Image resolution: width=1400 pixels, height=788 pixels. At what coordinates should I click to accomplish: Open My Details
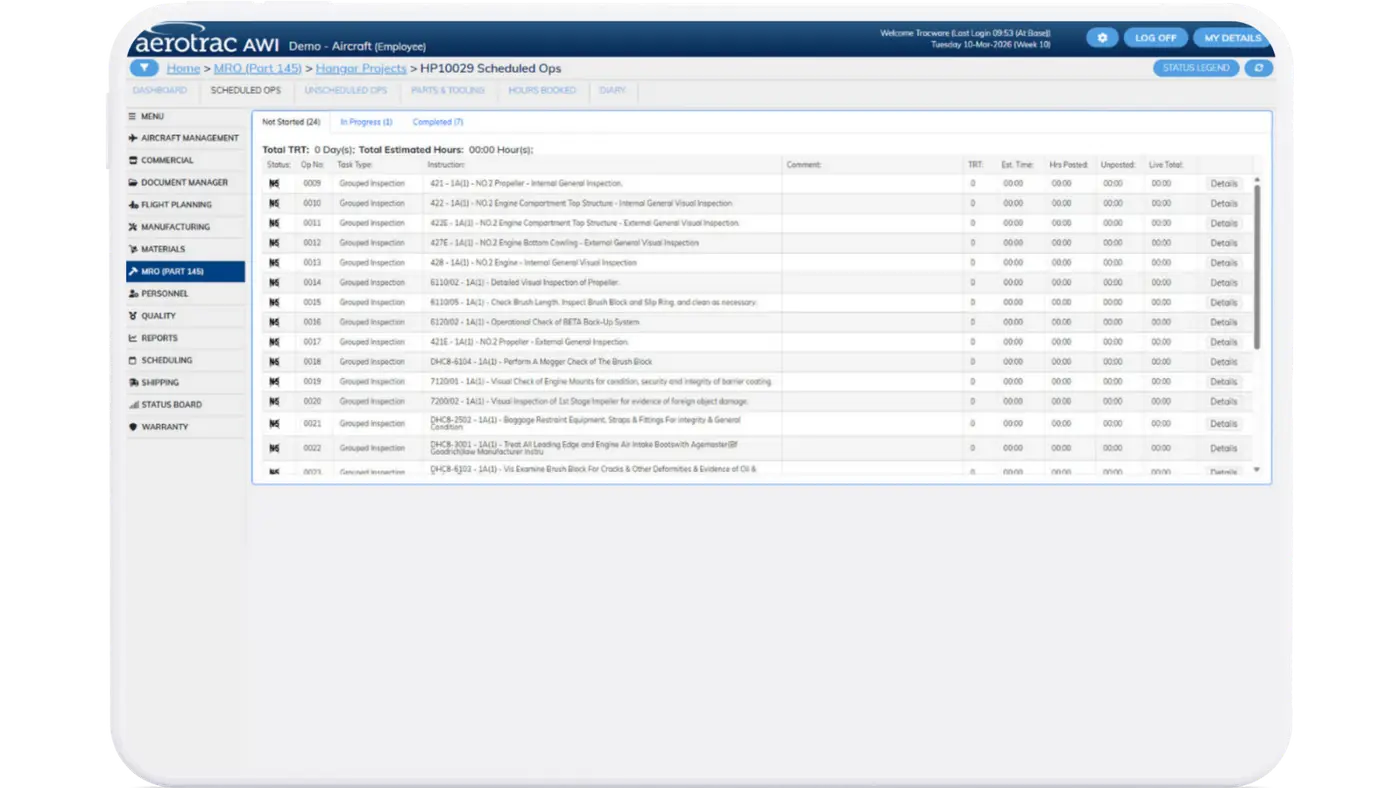click(x=1232, y=38)
